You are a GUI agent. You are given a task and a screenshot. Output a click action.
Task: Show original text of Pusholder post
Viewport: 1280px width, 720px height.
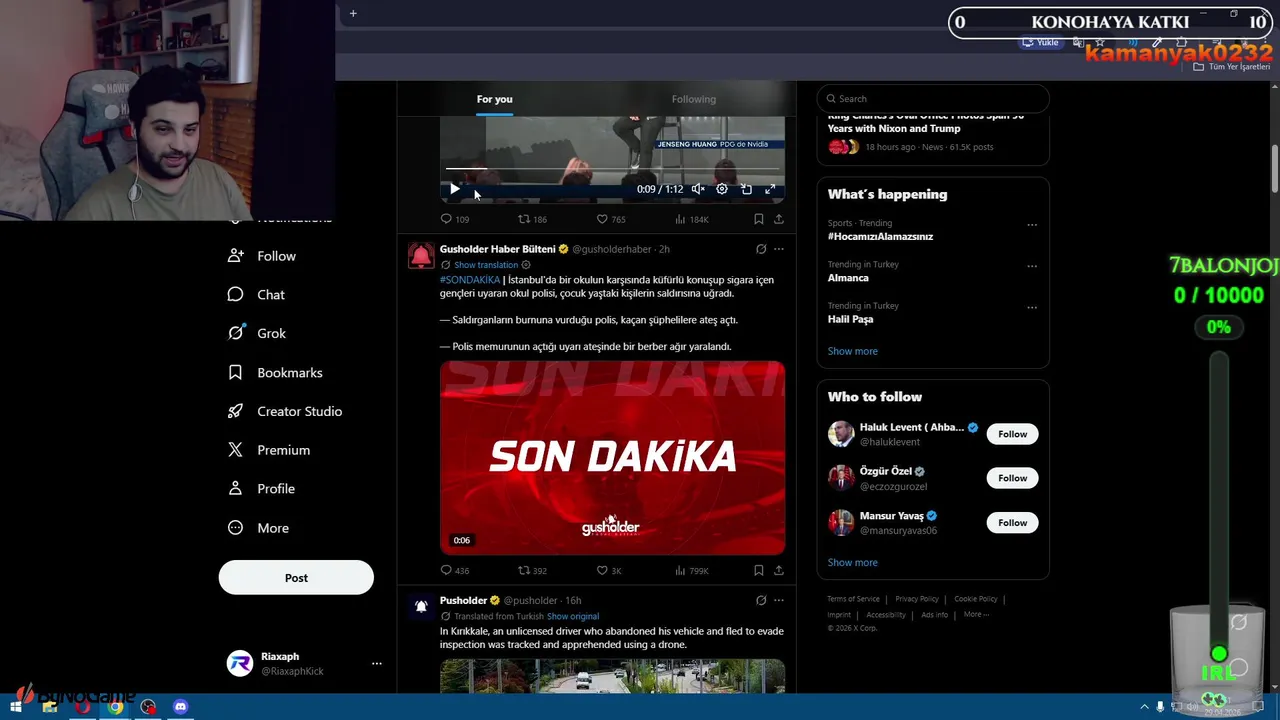click(573, 617)
